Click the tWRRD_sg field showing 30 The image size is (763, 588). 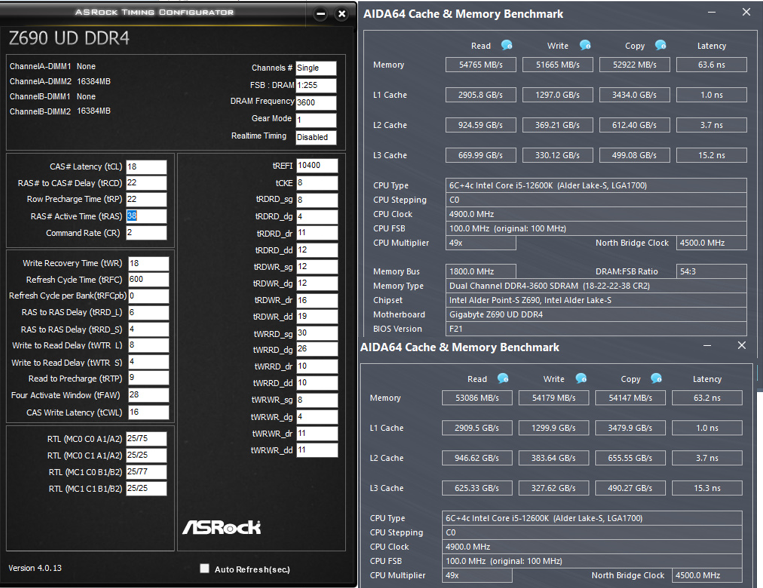point(317,333)
